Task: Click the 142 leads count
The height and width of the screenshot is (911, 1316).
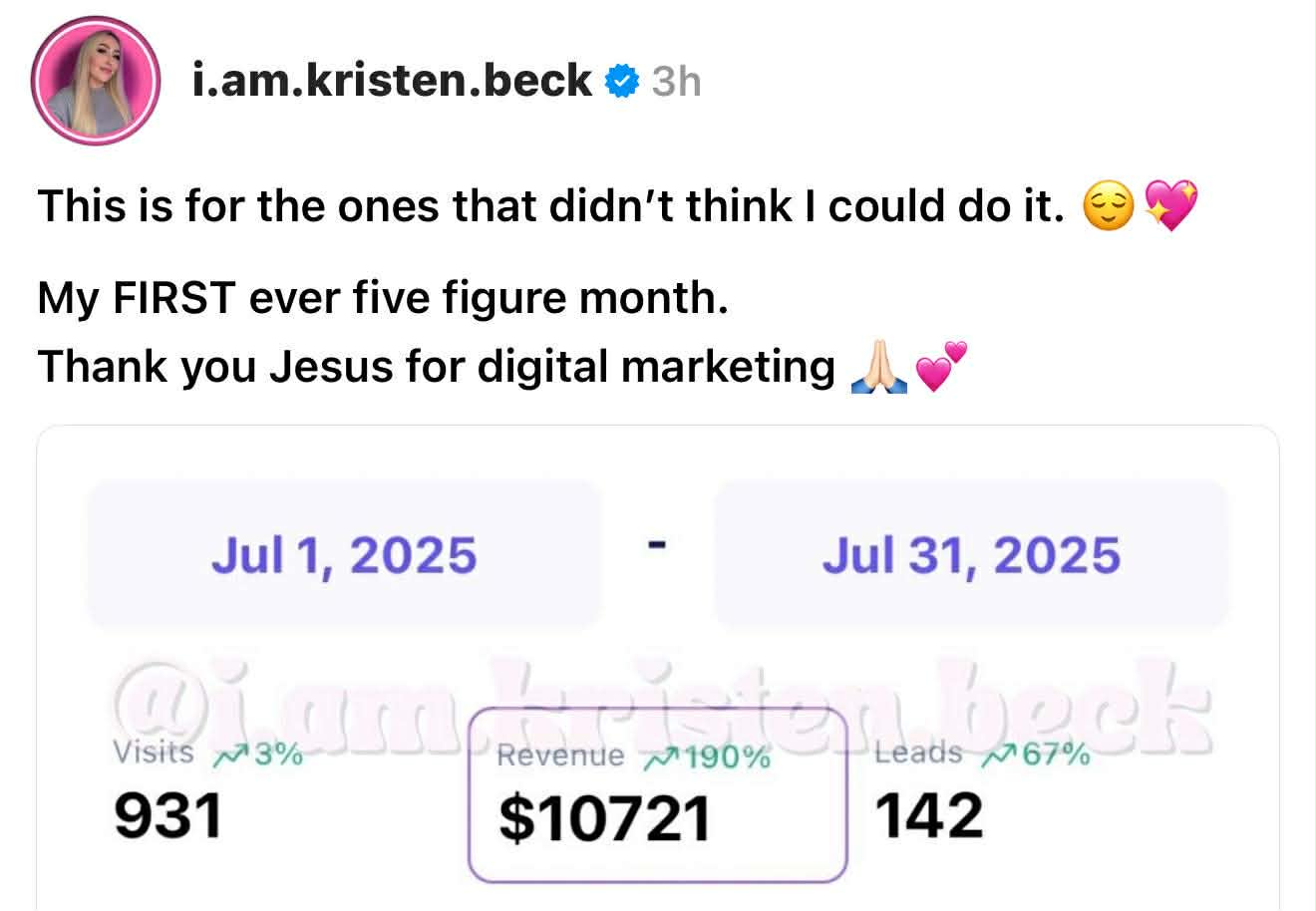Action: click(929, 816)
